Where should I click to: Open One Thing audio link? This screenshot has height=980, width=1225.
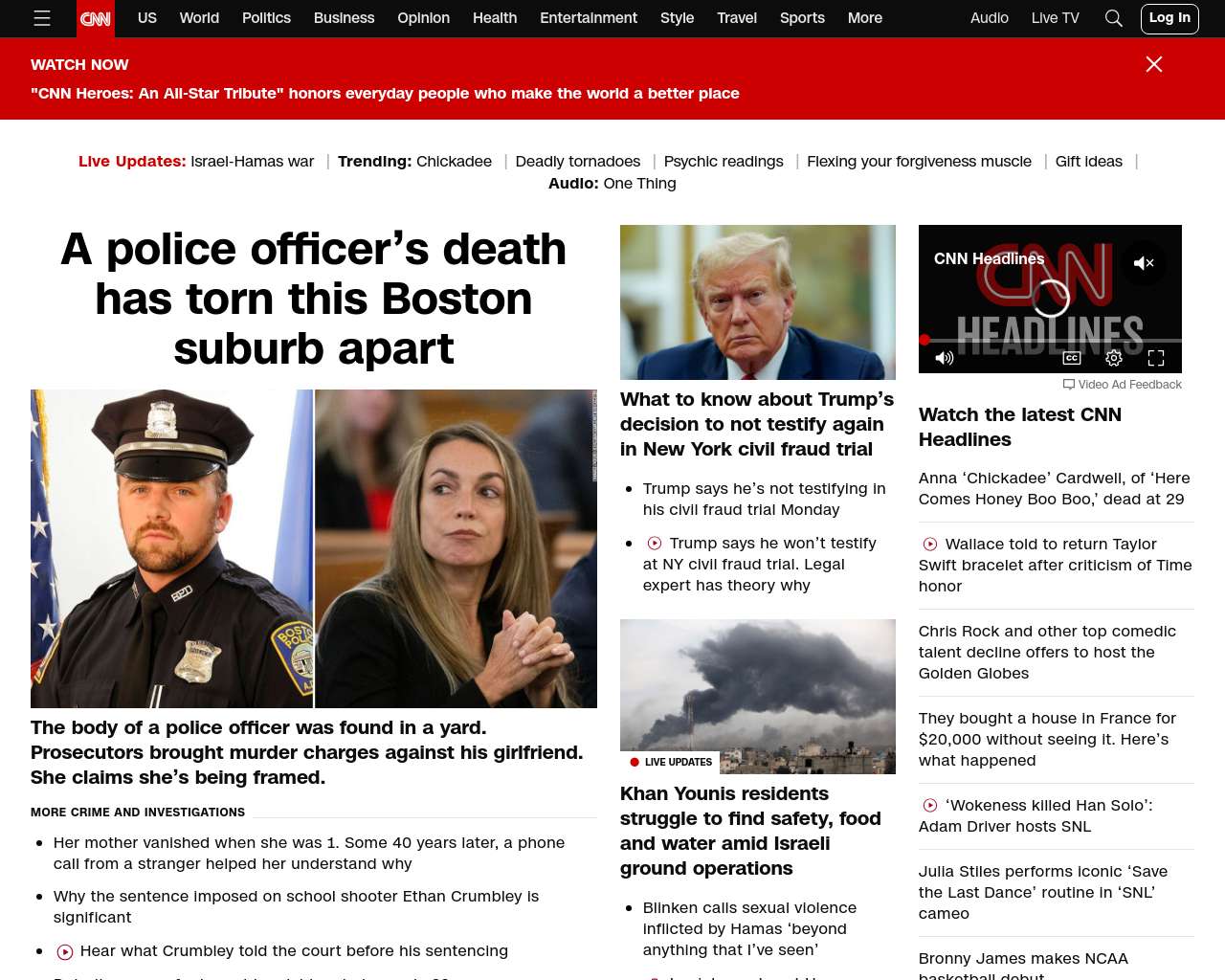pyautogui.click(x=639, y=183)
